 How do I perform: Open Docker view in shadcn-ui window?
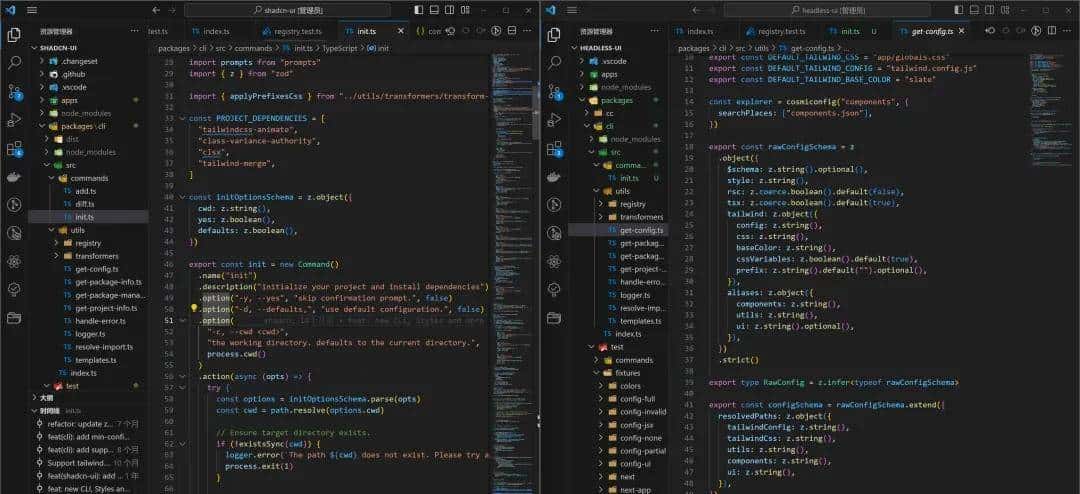14,176
